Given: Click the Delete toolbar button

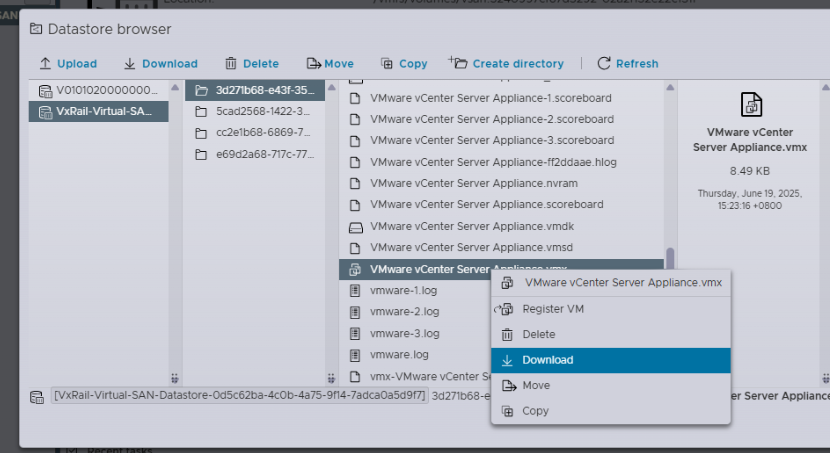Looking at the screenshot, I should click(252, 64).
